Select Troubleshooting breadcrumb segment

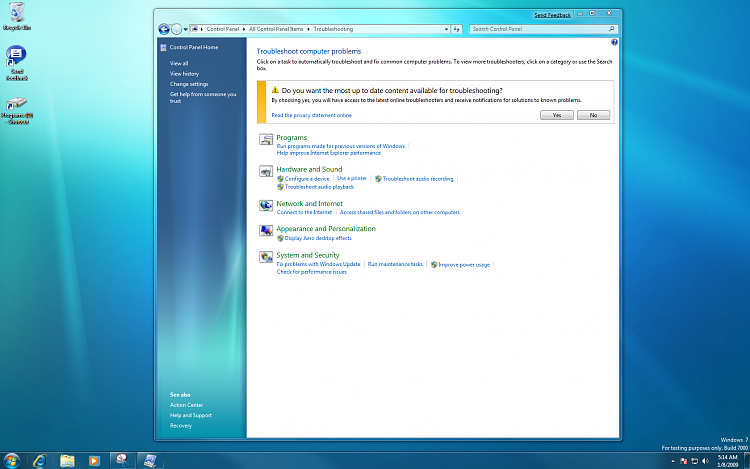click(x=333, y=29)
